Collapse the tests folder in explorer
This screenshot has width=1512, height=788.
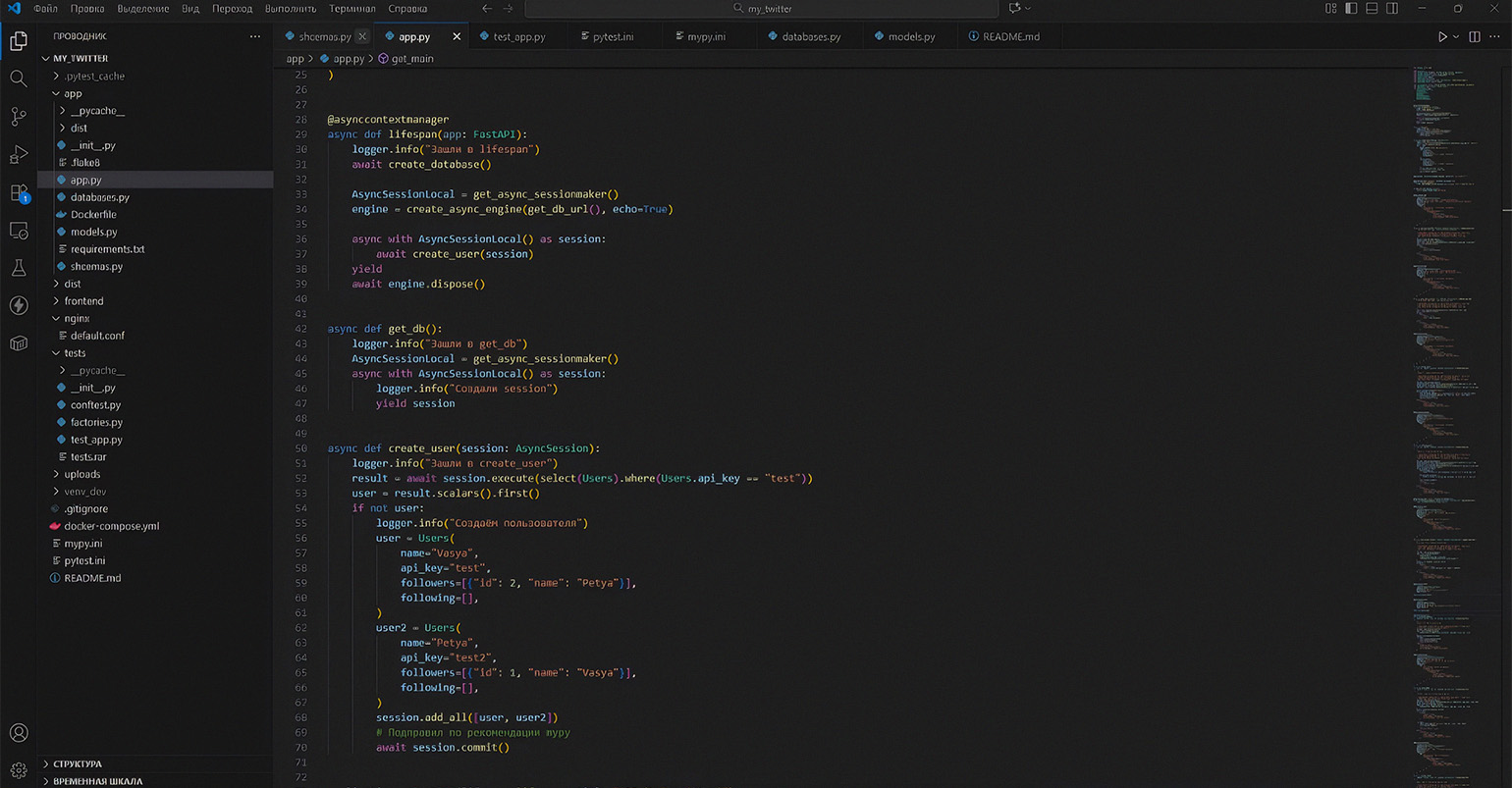[75, 353]
